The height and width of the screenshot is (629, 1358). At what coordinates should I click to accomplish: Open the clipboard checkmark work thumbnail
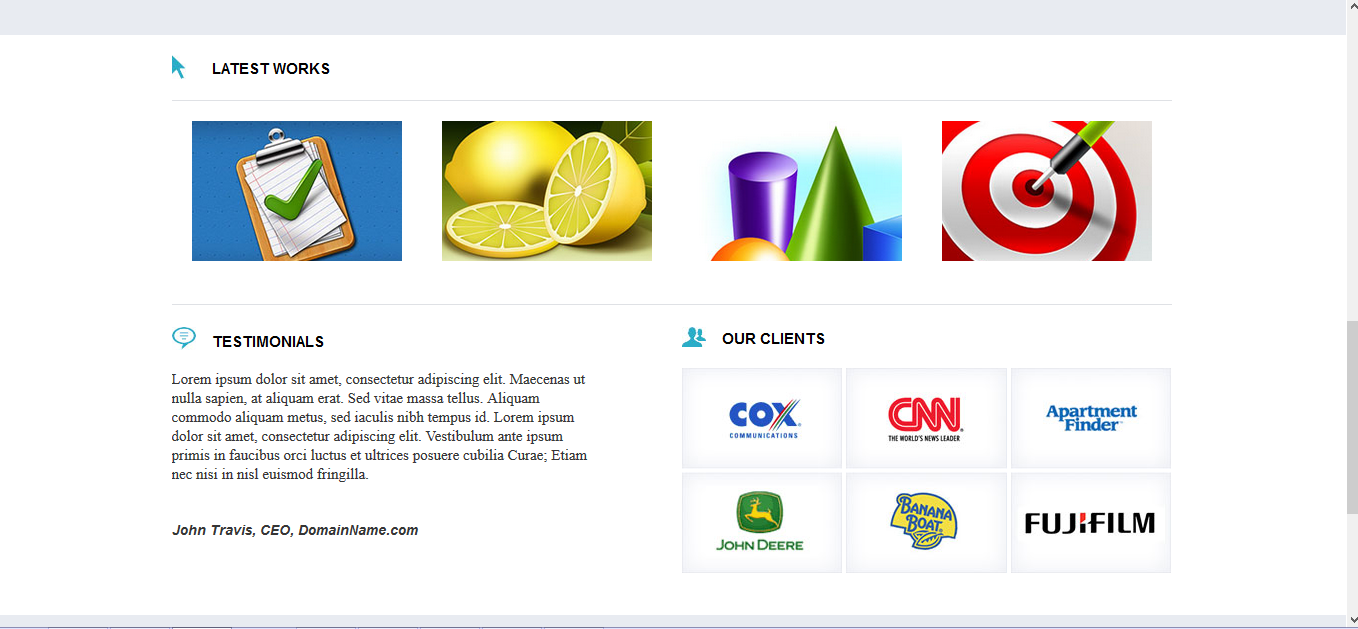(x=297, y=191)
